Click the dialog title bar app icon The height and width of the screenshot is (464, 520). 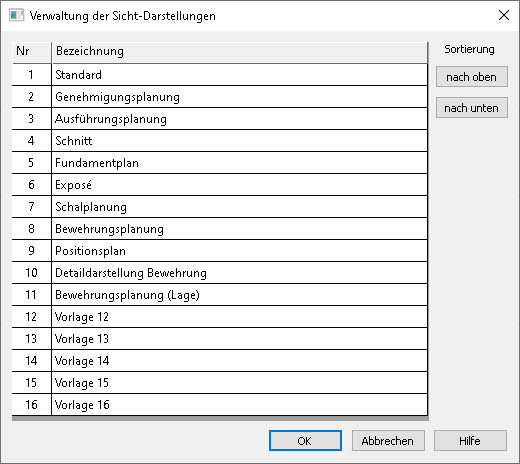pos(16,15)
